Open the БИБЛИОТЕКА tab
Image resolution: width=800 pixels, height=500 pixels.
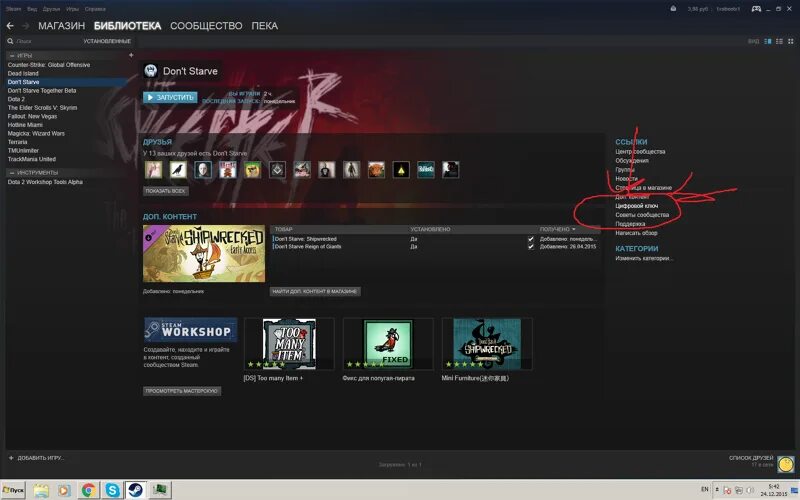128,26
